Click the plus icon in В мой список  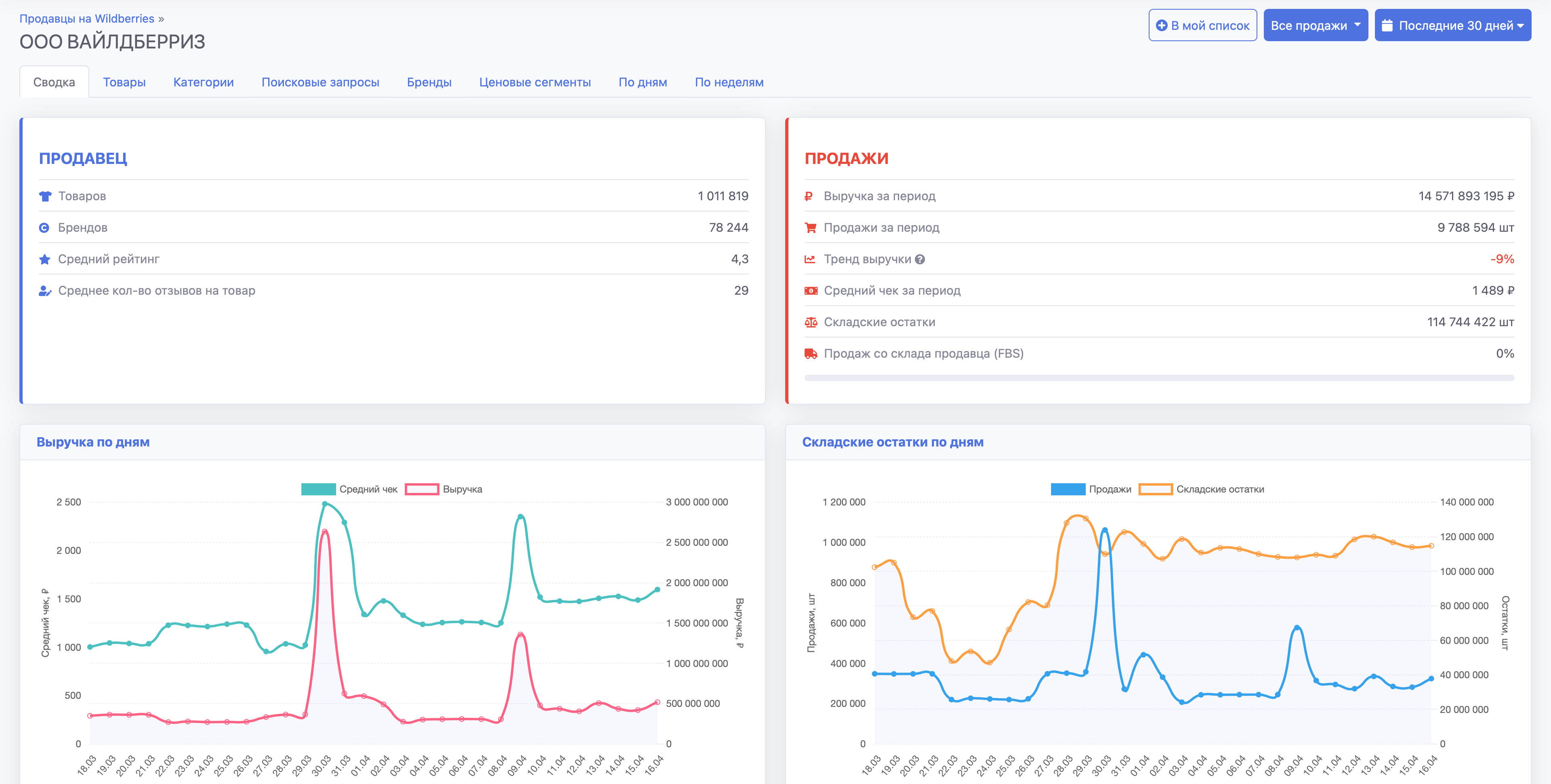[x=1163, y=25]
